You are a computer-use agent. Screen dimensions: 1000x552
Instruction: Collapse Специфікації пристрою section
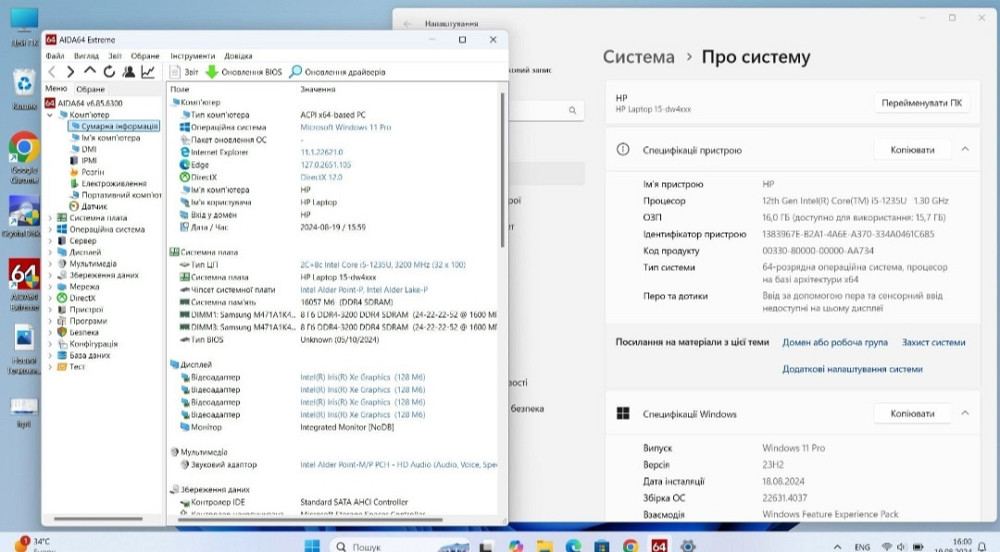(965, 150)
